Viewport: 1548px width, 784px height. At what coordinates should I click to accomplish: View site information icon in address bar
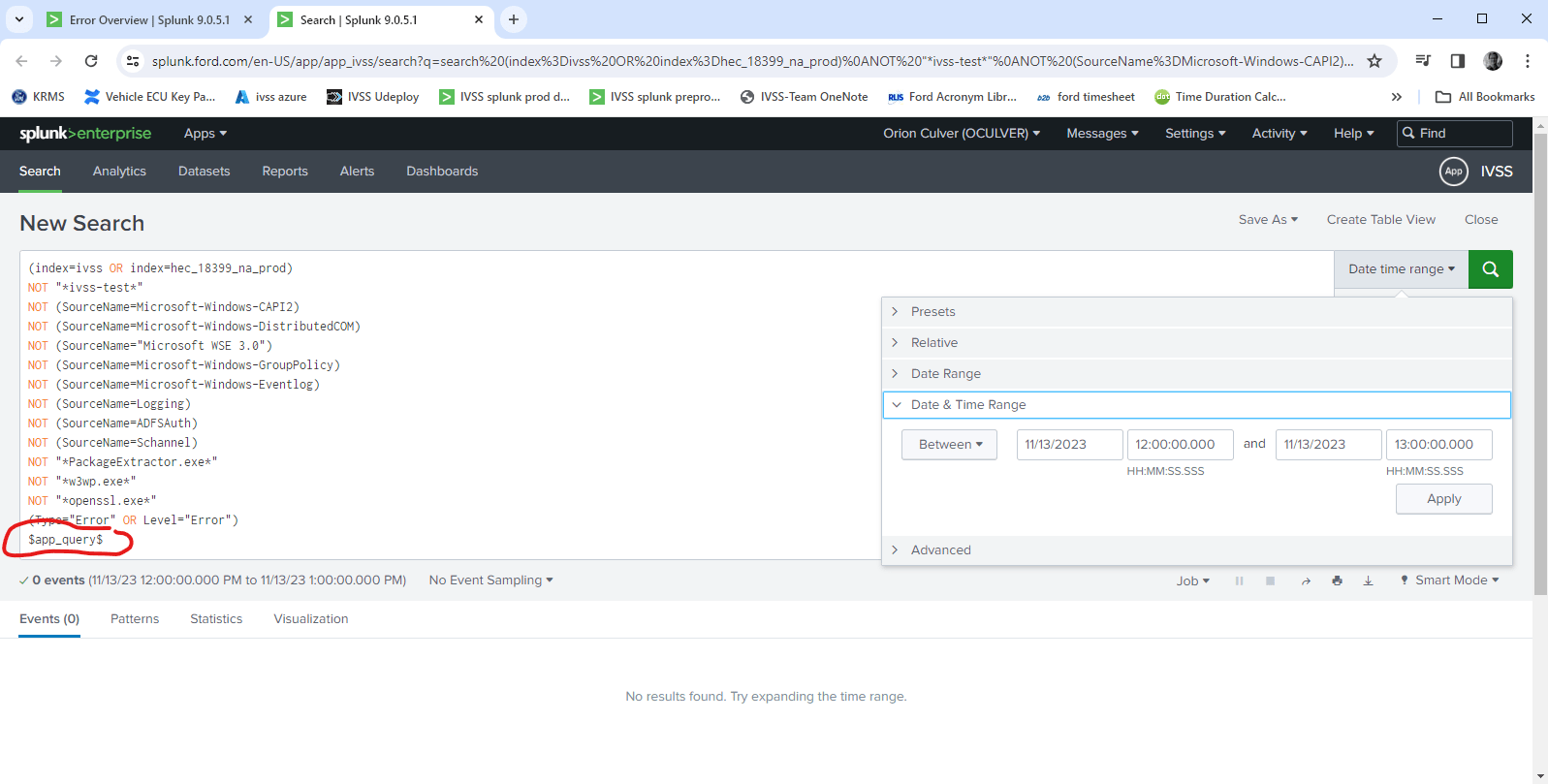133,61
